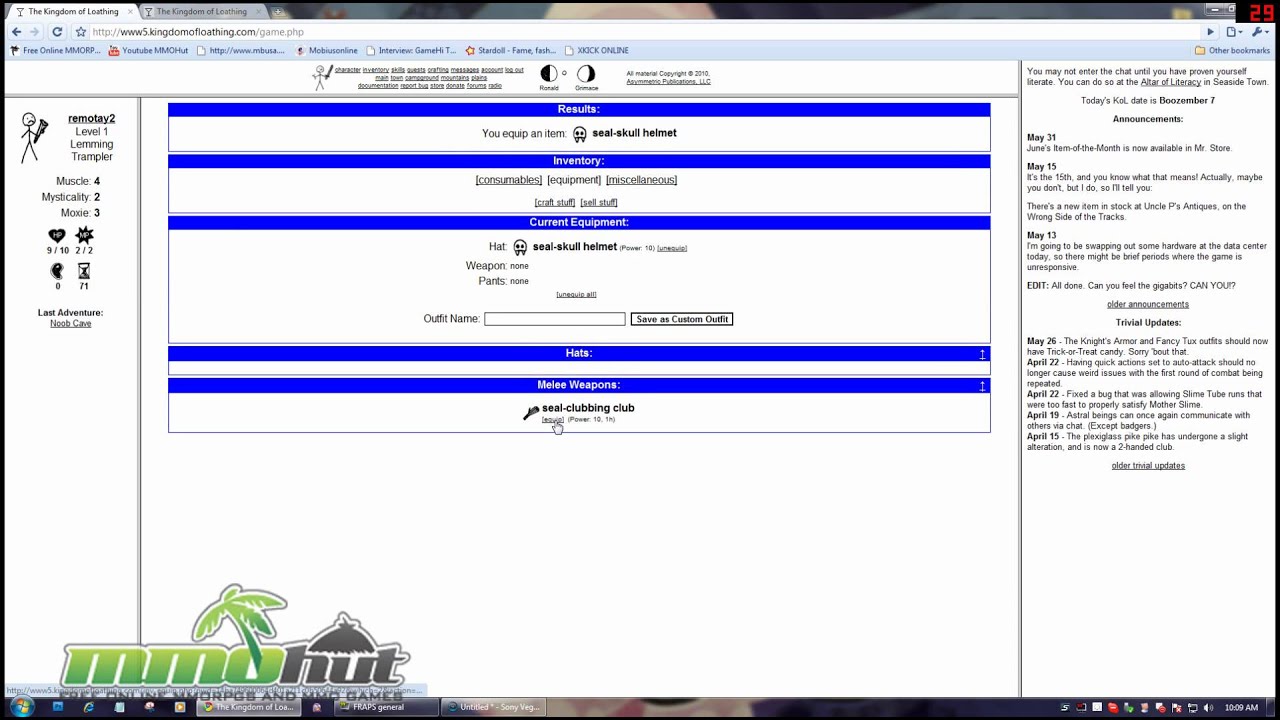Open the character menu link
The height and width of the screenshot is (720, 1280).
point(348,70)
